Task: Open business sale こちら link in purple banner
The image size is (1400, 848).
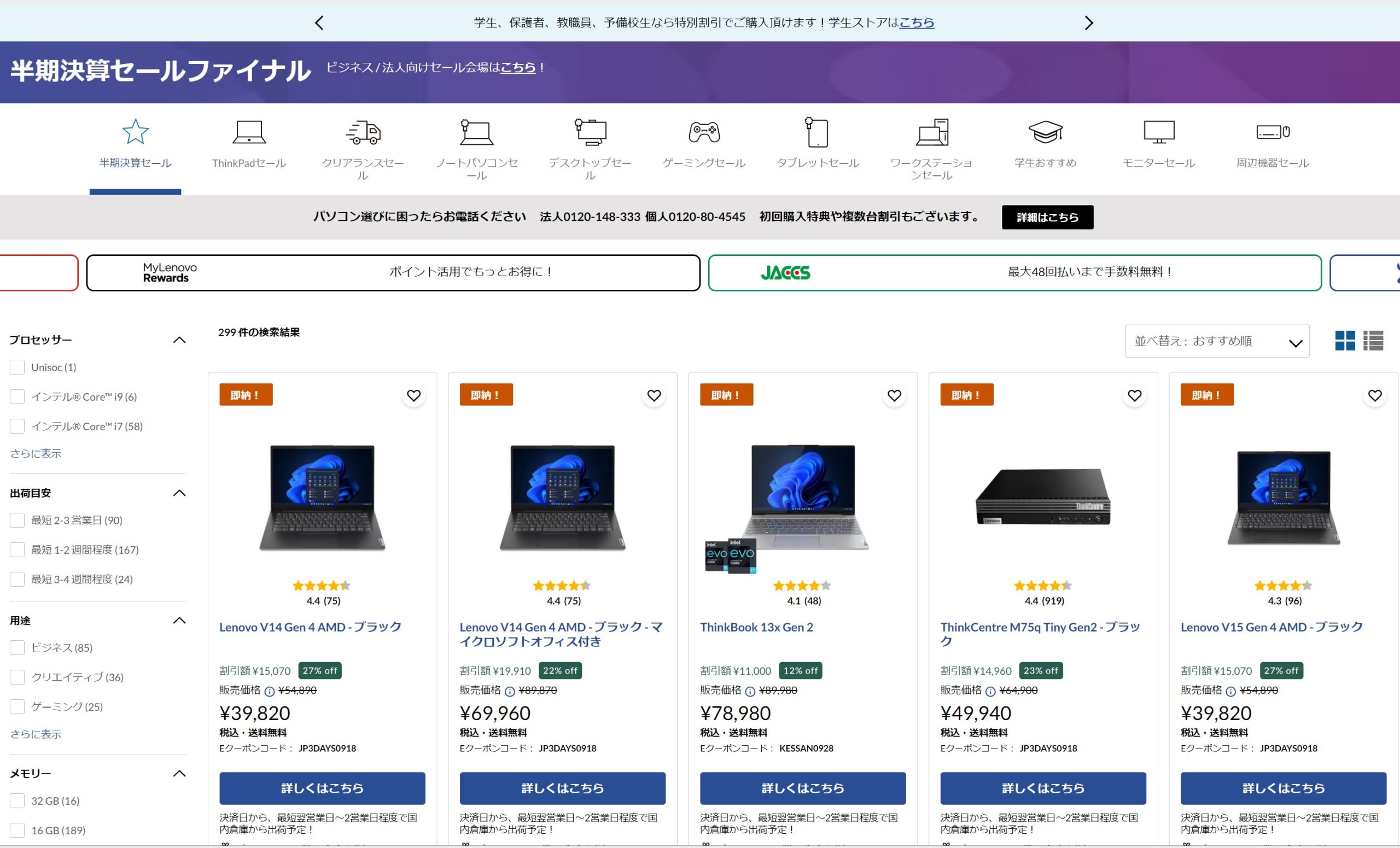Action: pyautogui.click(x=517, y=68)
